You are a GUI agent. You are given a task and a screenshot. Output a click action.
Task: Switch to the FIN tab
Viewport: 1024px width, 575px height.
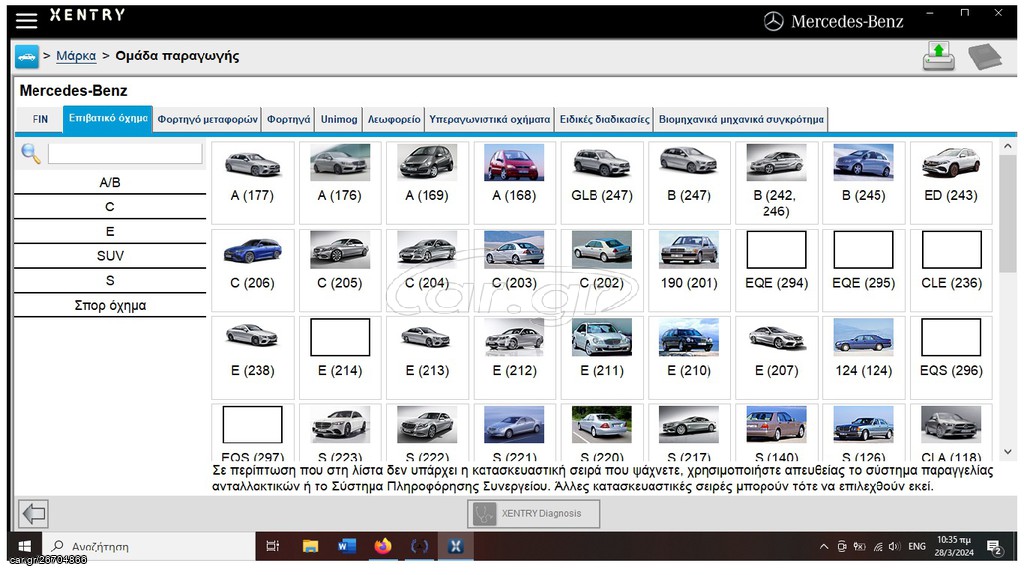pyautogui.click(x=40, y=120)
